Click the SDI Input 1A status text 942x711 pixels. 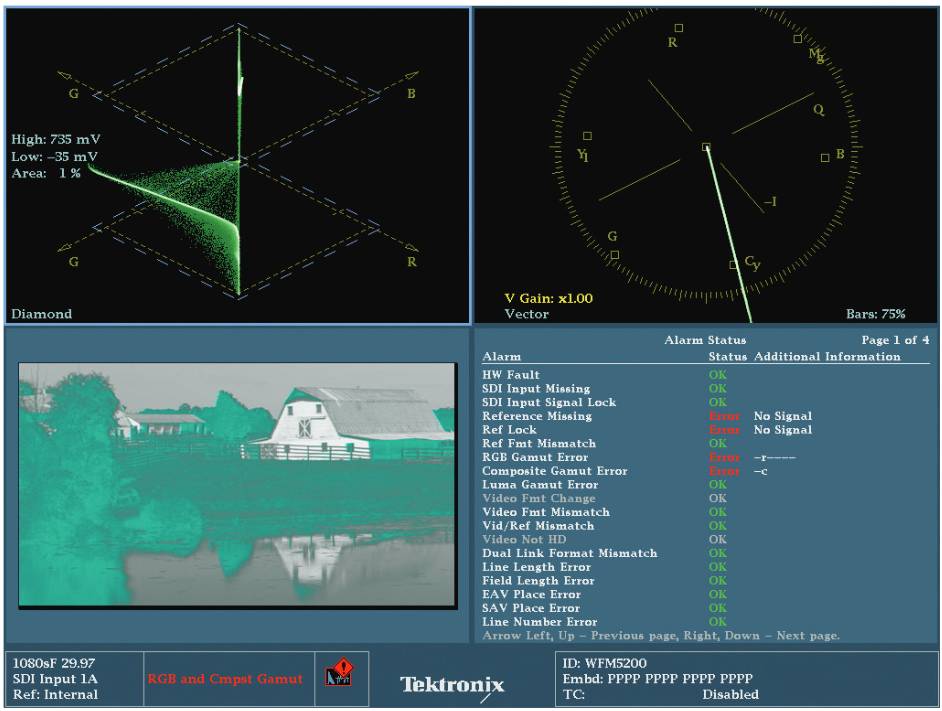tap(55, 679)
